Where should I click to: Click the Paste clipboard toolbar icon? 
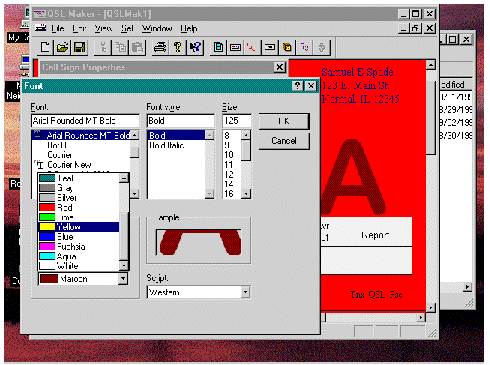click(x=137, y=47)
